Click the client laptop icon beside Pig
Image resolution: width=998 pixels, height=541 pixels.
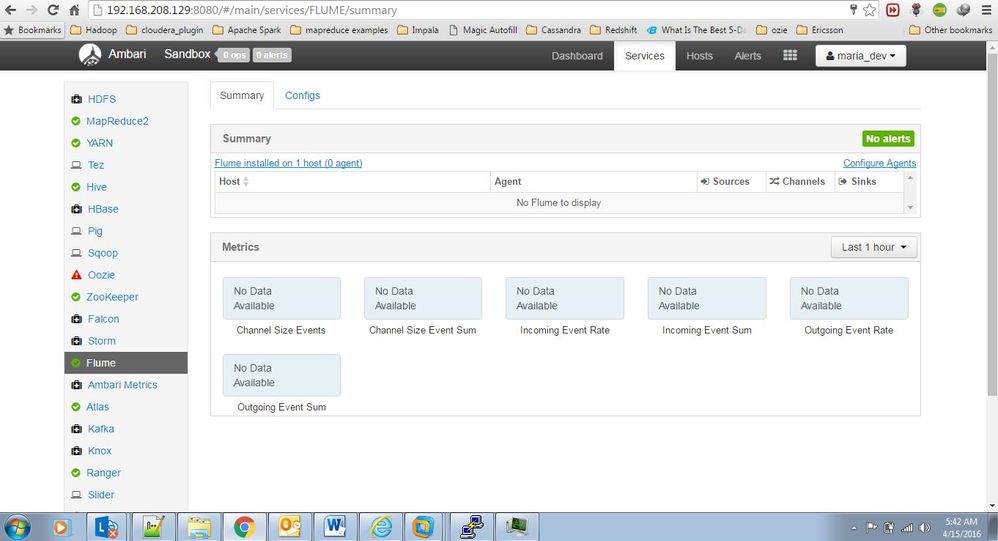[x=76, y=231]
